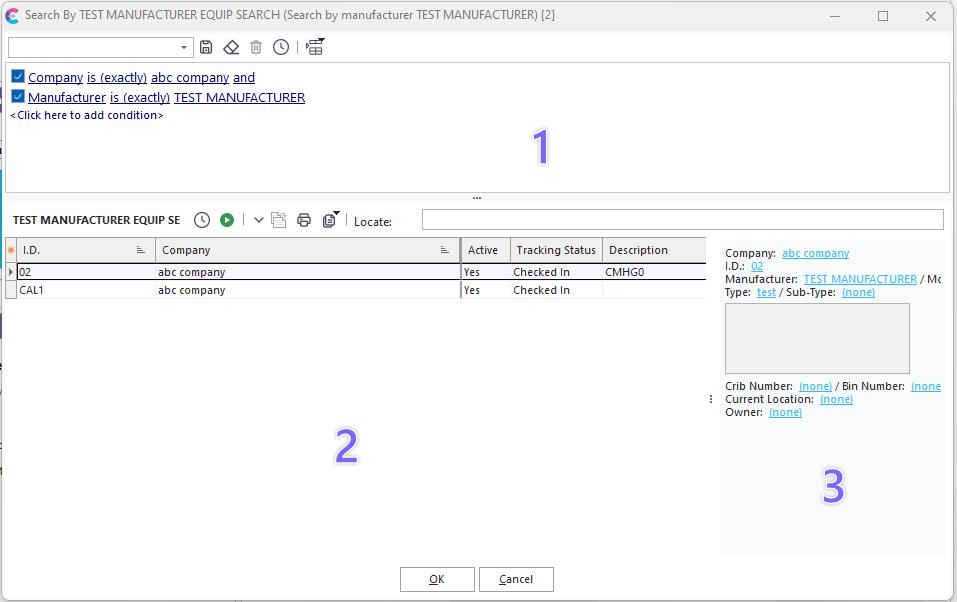The image size is (957, 602).
Task: Open the I.D. column filter menu
Action: [141, 250]
